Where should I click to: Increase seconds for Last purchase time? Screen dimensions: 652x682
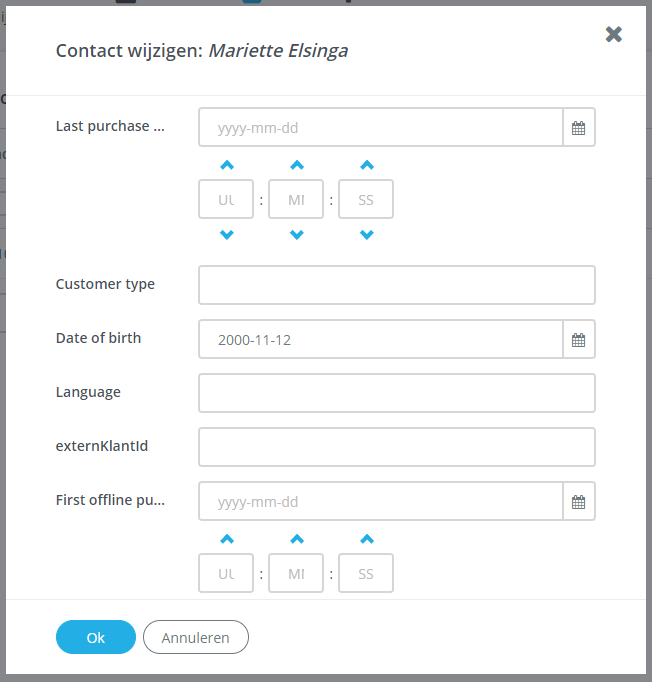(366, 165)
